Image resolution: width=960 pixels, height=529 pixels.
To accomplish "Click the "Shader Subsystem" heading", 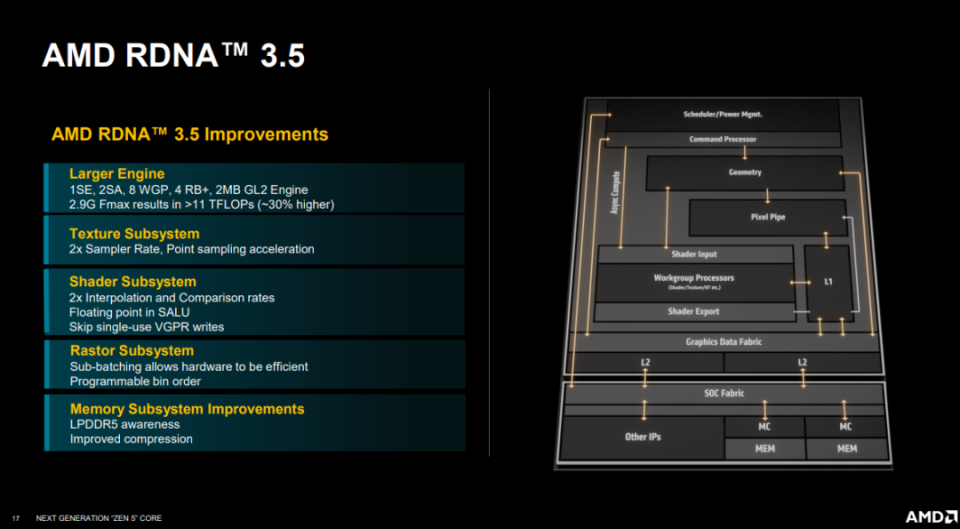I will click(x=133, y=282).
